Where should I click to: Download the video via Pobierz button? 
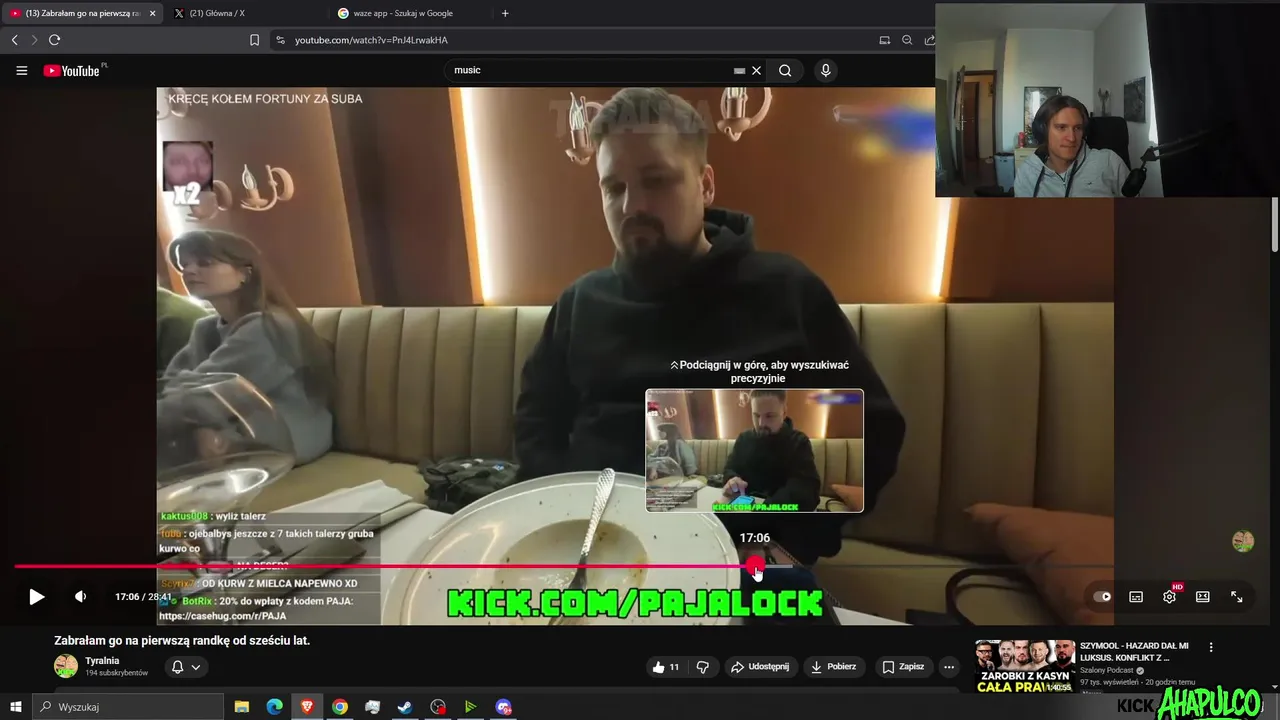coord(833,667)
